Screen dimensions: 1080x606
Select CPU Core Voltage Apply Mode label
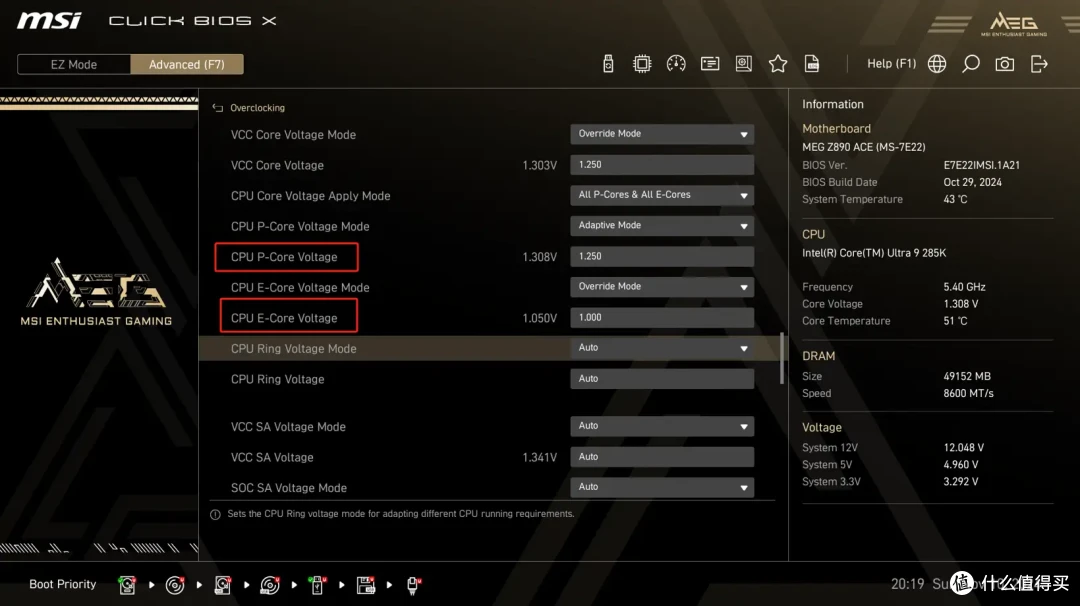click(311, 196)
